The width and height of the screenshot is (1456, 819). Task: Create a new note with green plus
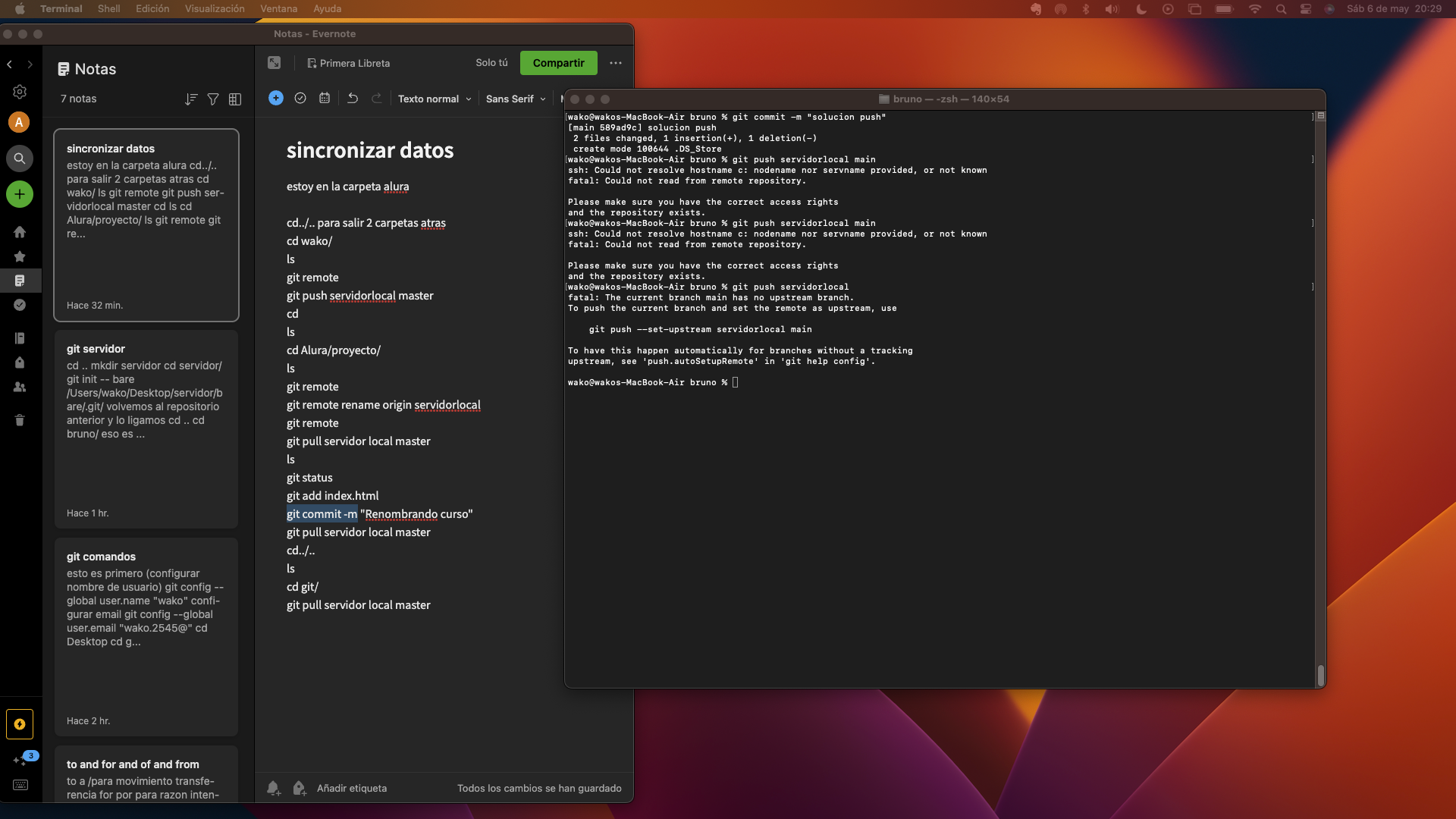[20, 194]
